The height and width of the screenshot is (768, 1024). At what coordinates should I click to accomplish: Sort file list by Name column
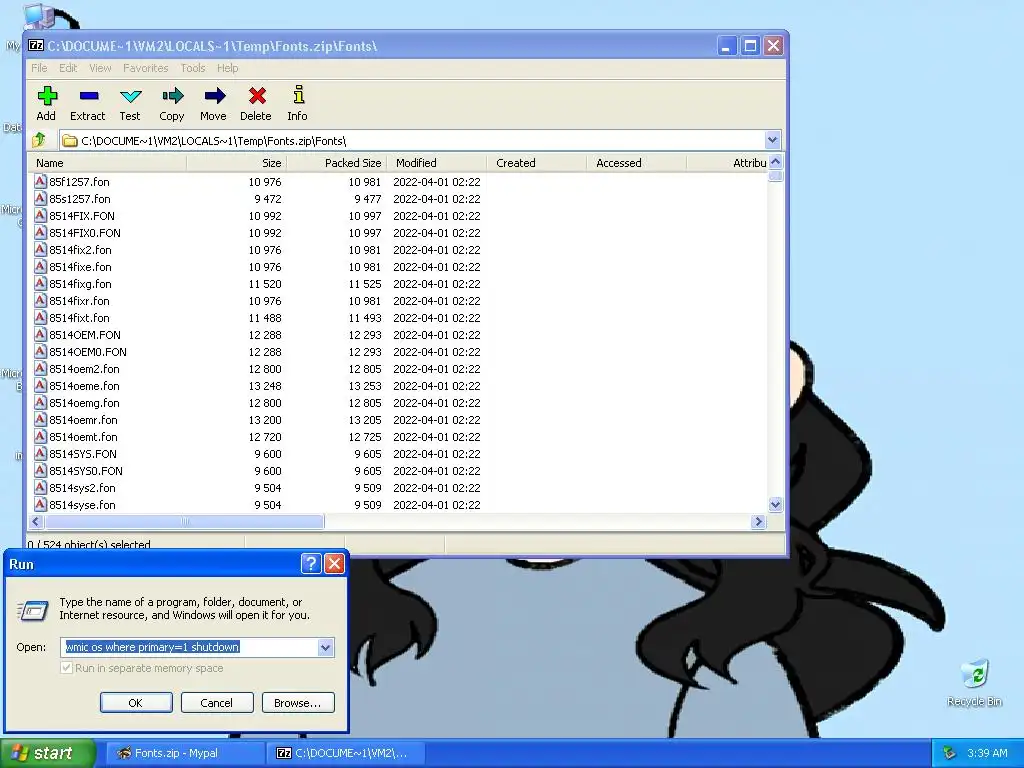(108, 163)
